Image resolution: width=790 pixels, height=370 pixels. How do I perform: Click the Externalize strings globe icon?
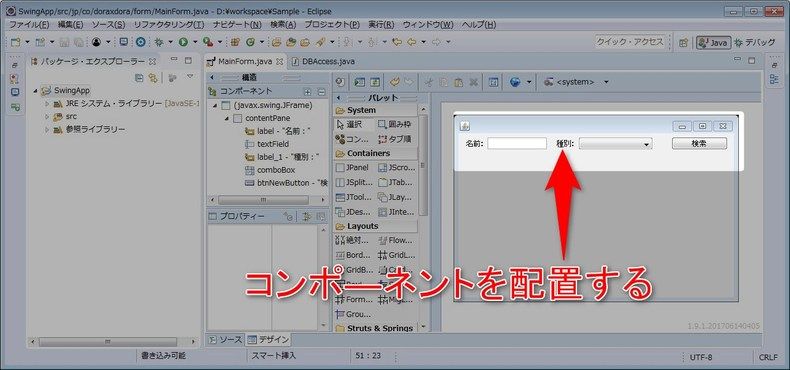tap(515, 82)
